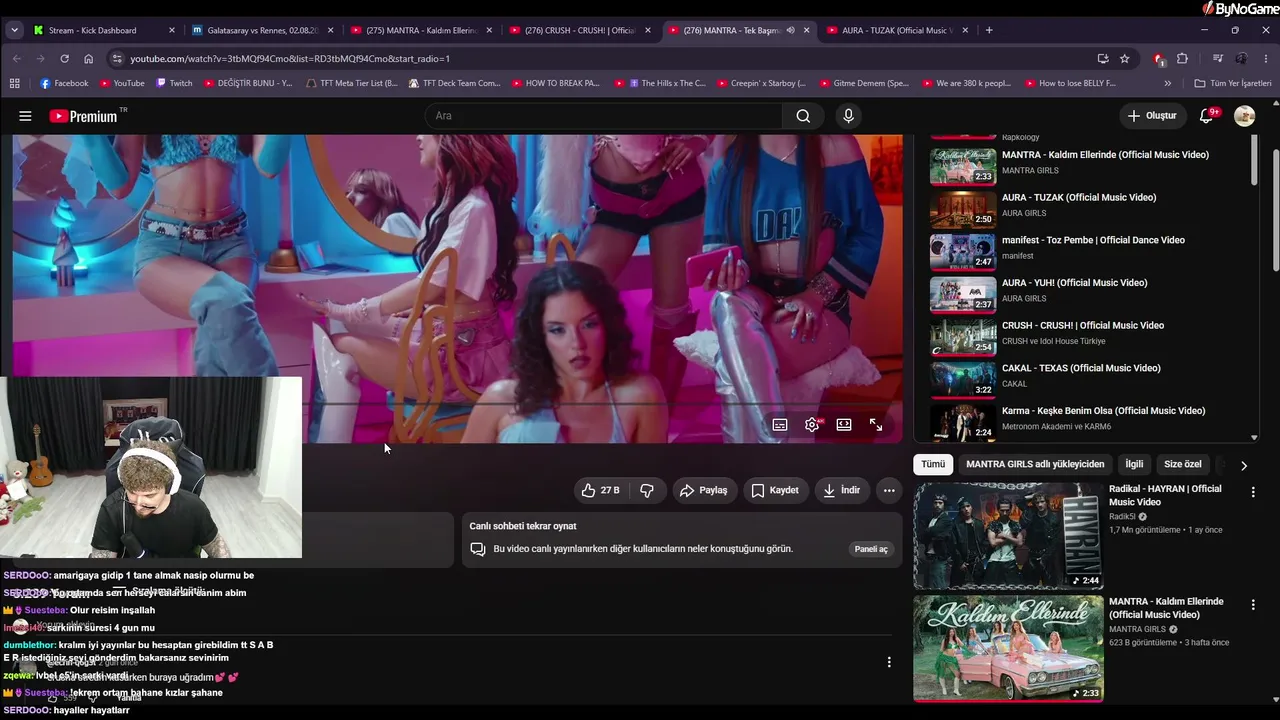Open the account avatar menu
Image resolution: width=1280 pixels, height=720 pixels.
click(x=1244, y=116)
